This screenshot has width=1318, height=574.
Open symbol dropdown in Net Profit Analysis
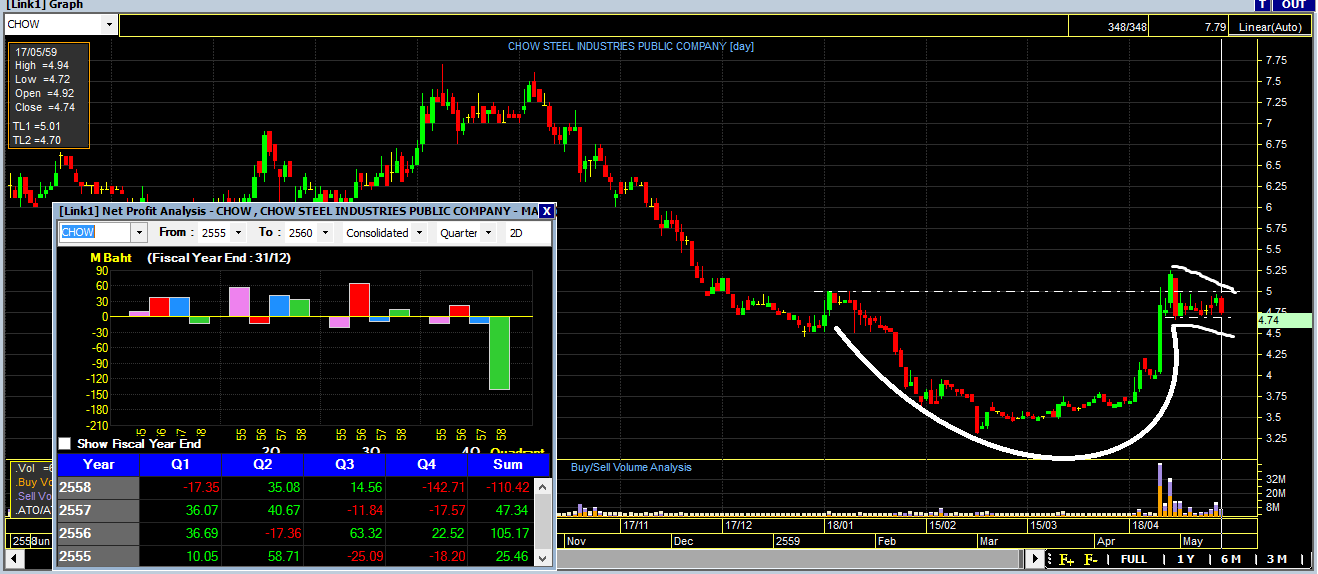[139, 232]
